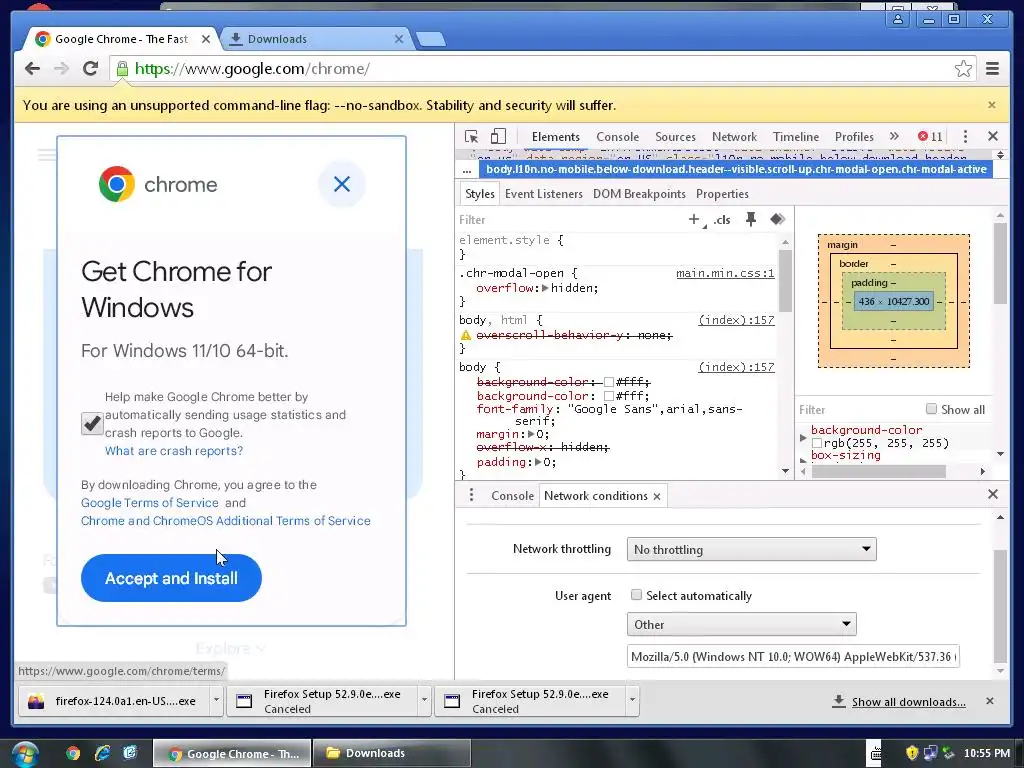This screenshot has width=1024, height=768.
Task: Click the green padlock security icon
Action: coord(122,69)
